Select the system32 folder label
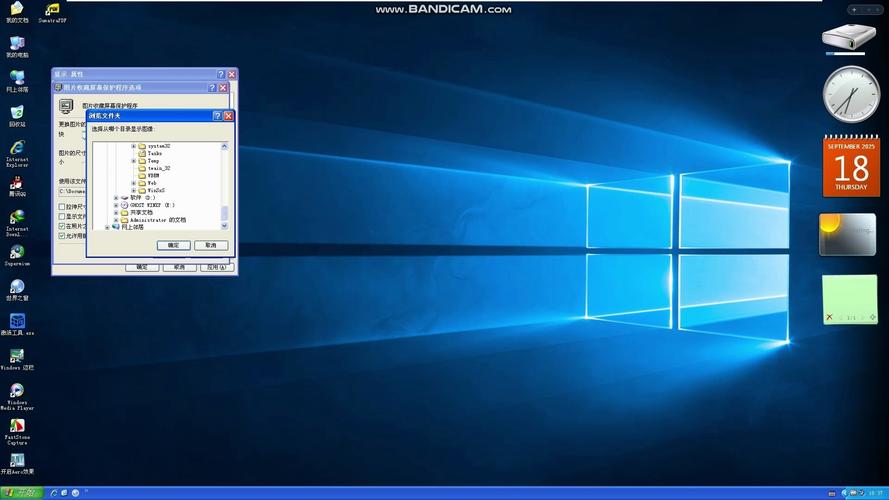This screenshot has width=889, height=500. [159, 146]
